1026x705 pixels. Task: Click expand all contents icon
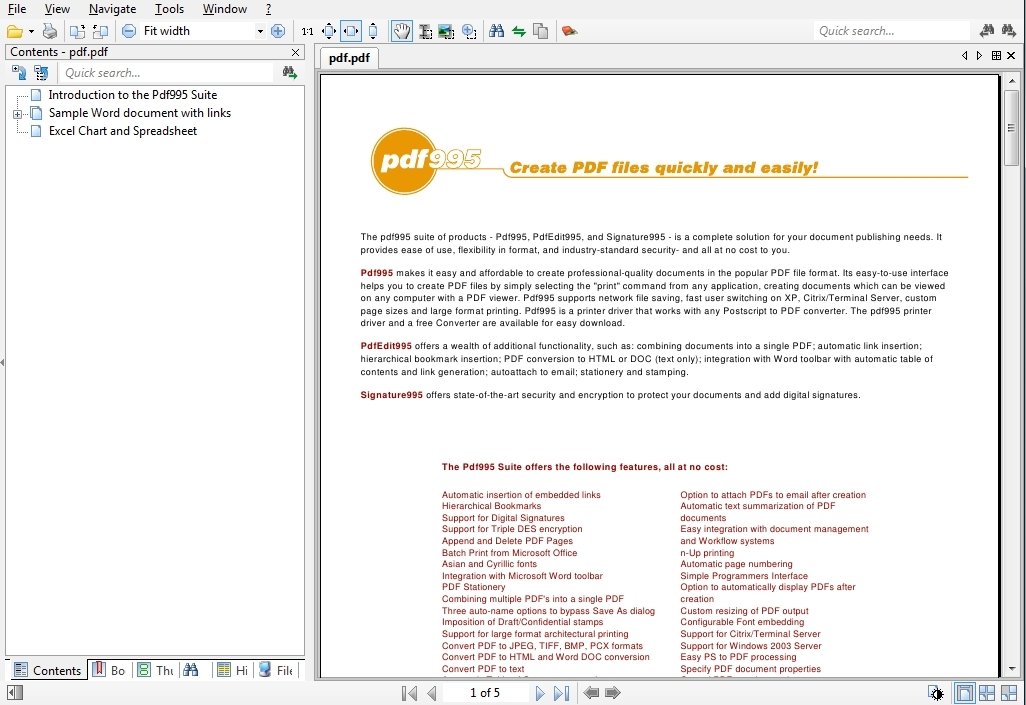(19, 73)
